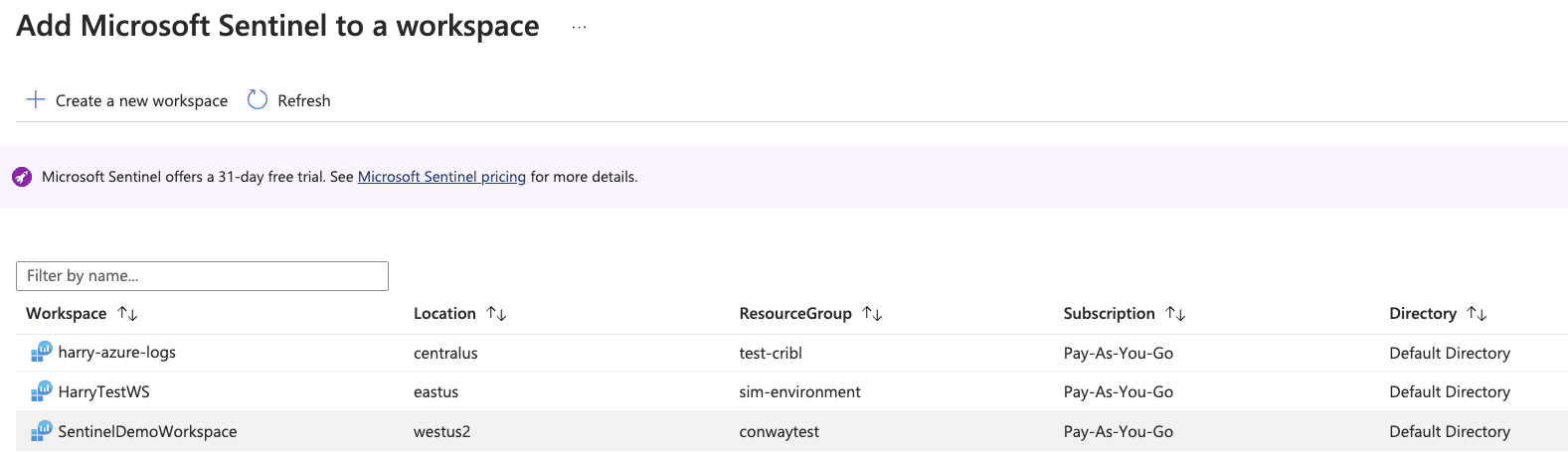This screenshot has height=453, width=1568.
Task: Click Create a new workspace
Action: pyautogui.click(x=141, y=100)
